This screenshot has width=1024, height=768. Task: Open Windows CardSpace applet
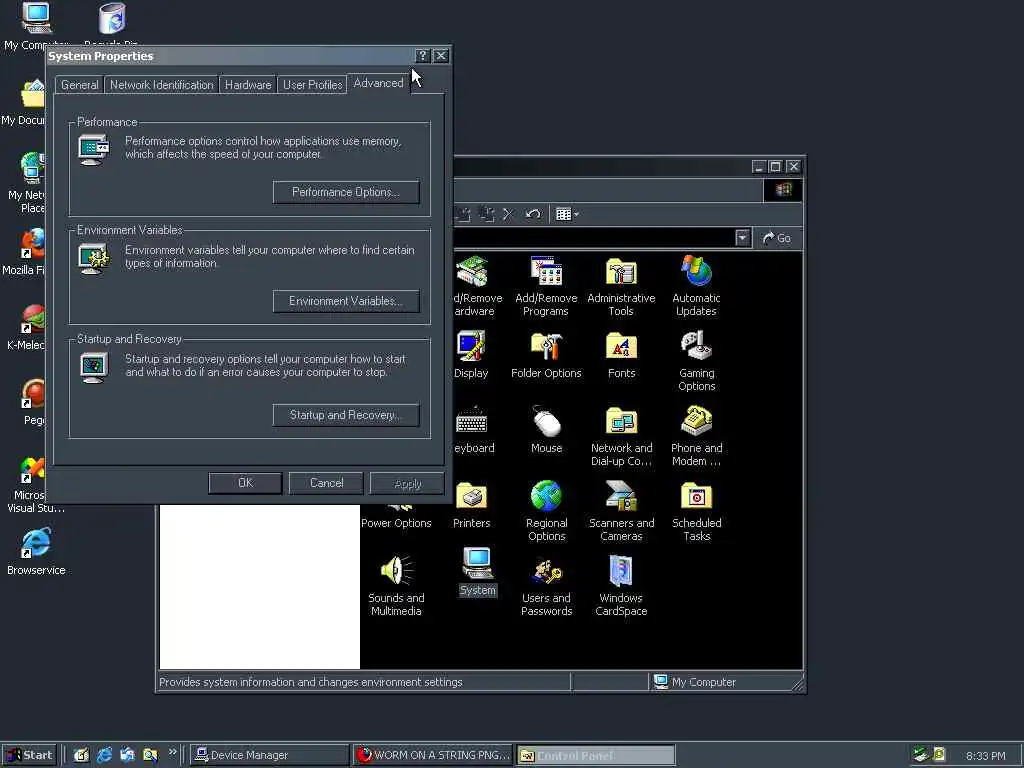pos(621,586)
